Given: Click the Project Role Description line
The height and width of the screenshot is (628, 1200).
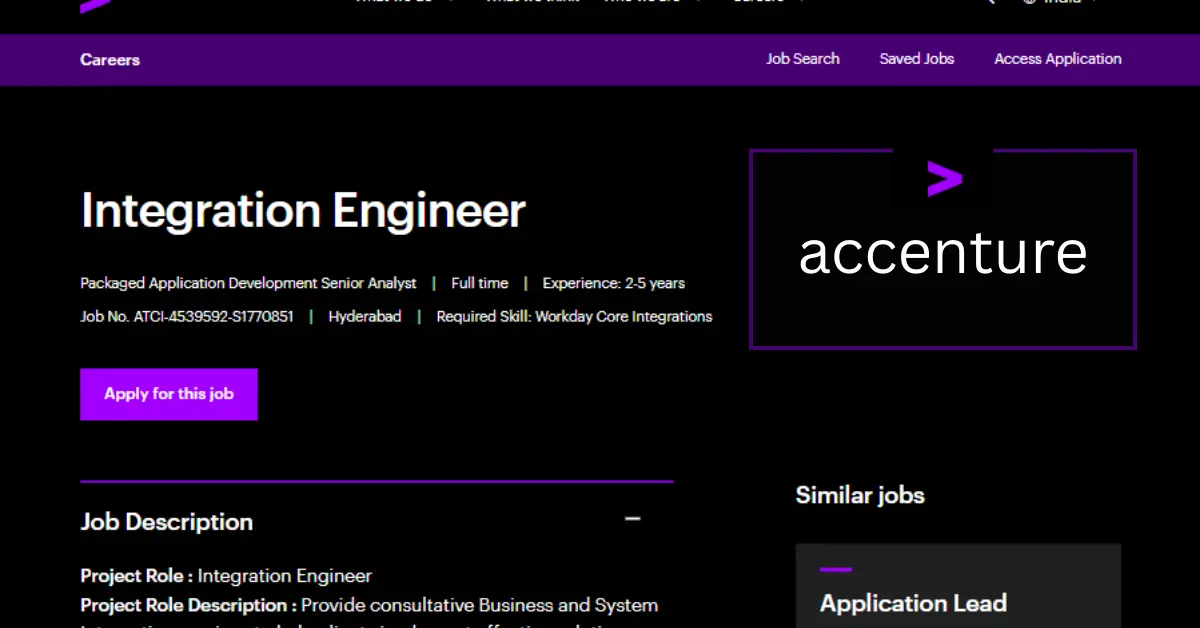Looking at the screenshot, I should pos(369,605).
